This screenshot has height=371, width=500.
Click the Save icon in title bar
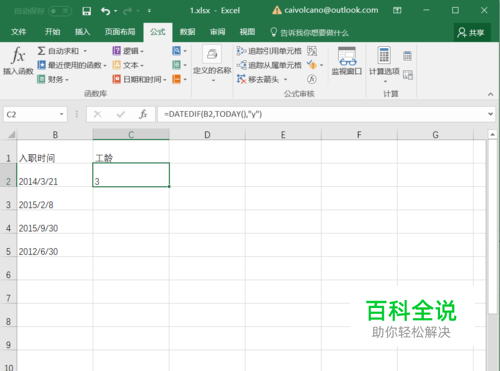tap(87, 11)
